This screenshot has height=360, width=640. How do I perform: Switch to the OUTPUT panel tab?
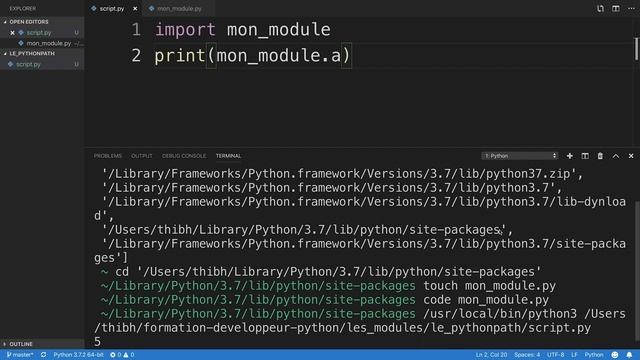tap(142, 156)
